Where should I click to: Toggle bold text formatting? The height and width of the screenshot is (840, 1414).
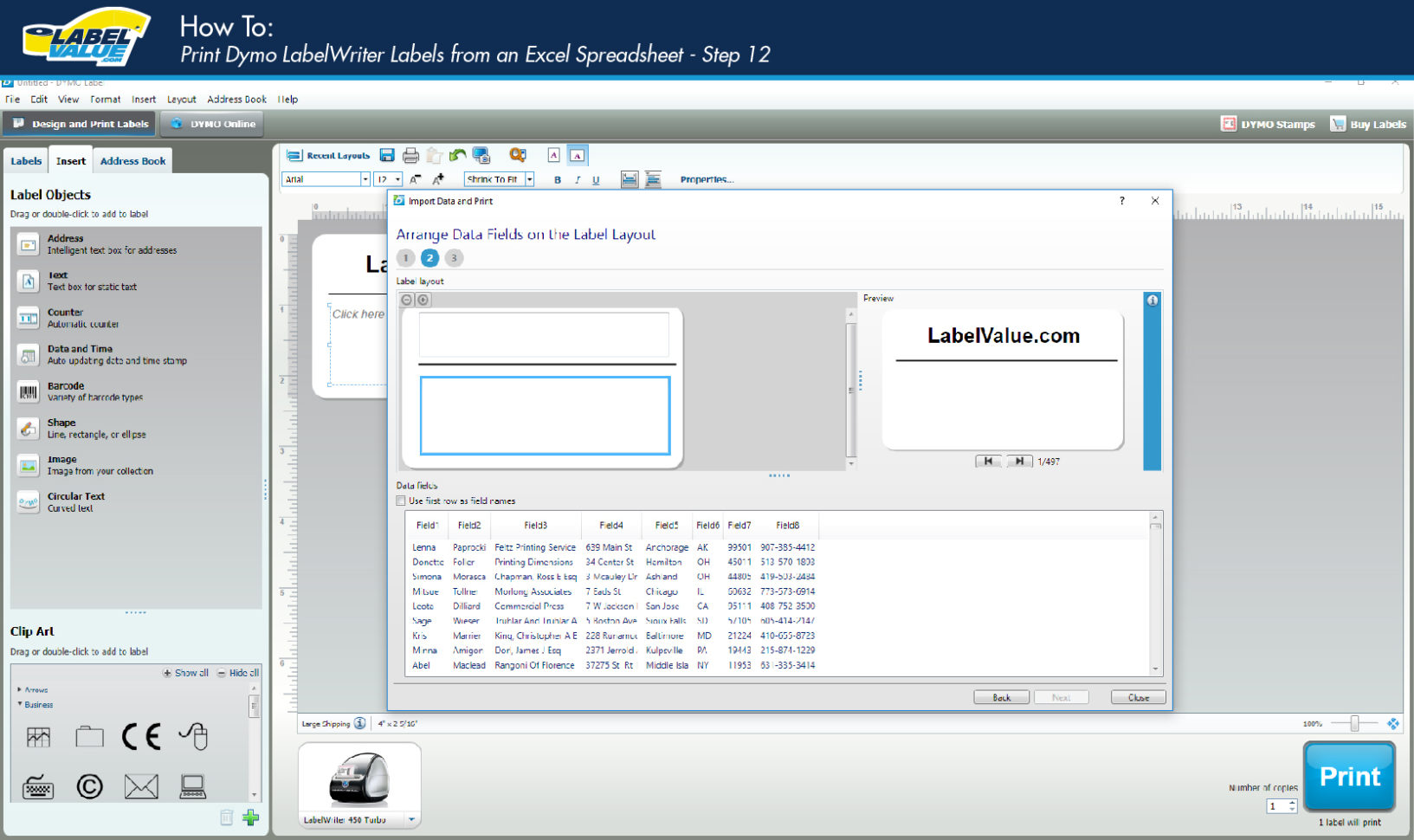click(x=557, y=179)
